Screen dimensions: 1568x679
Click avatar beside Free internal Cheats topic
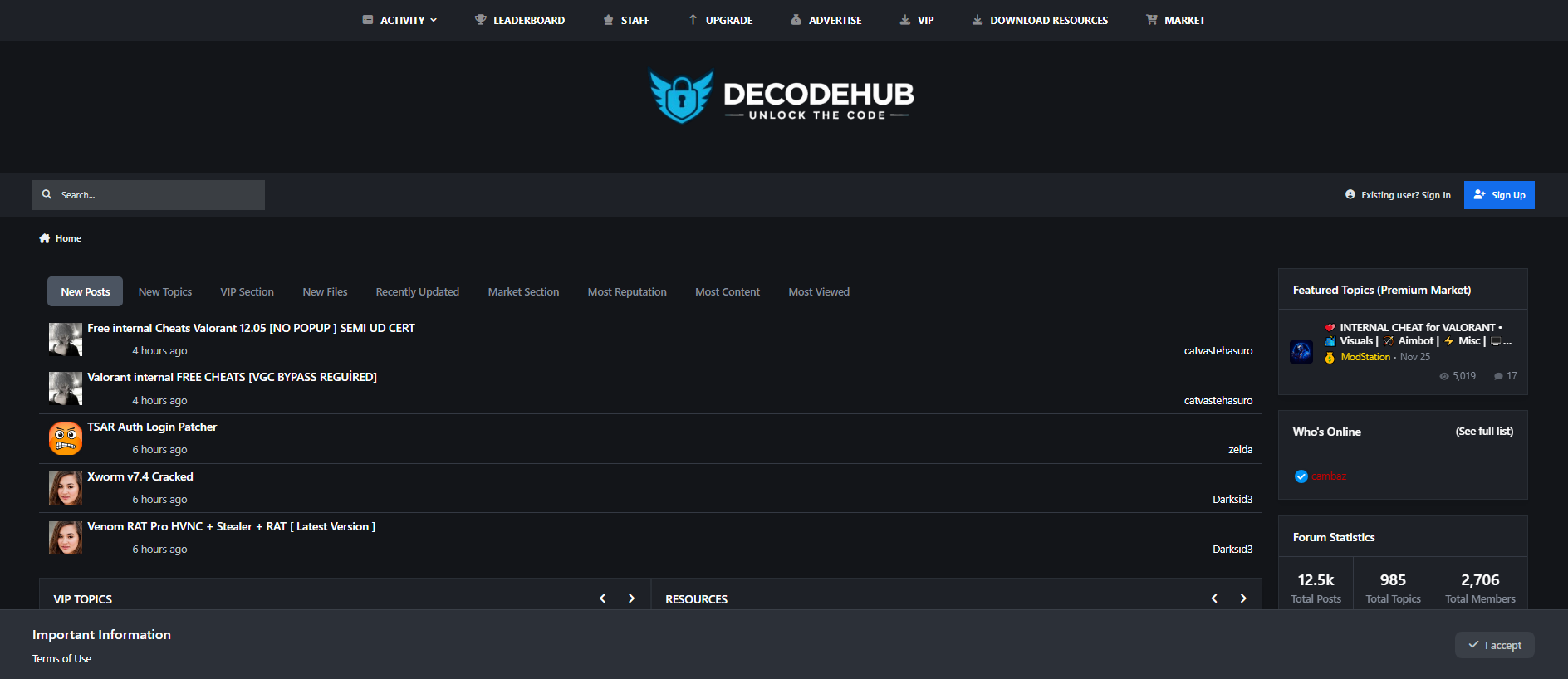(x=66, y=339)
